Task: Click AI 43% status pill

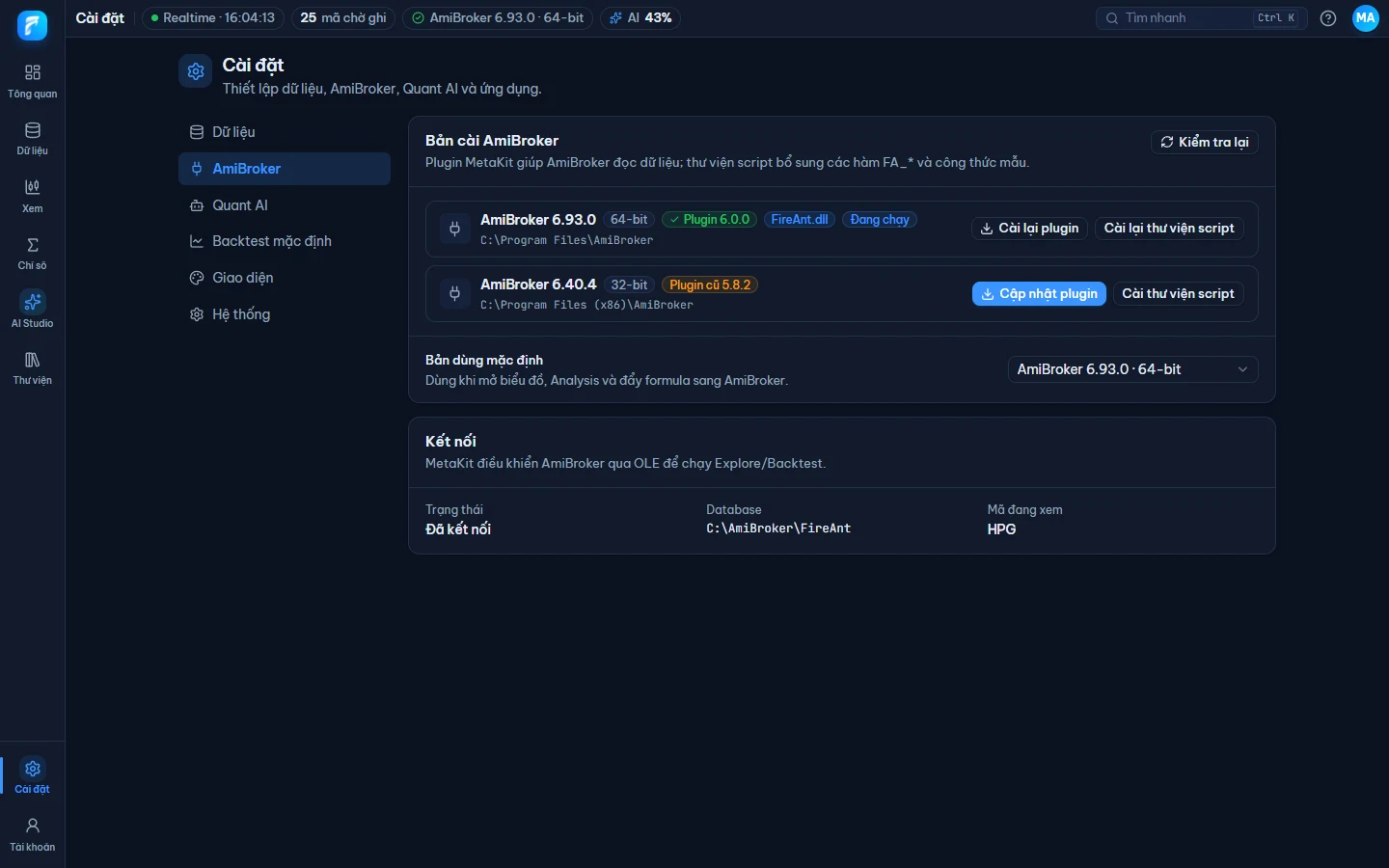Action: pyautogui.click(x=640, y=18)
